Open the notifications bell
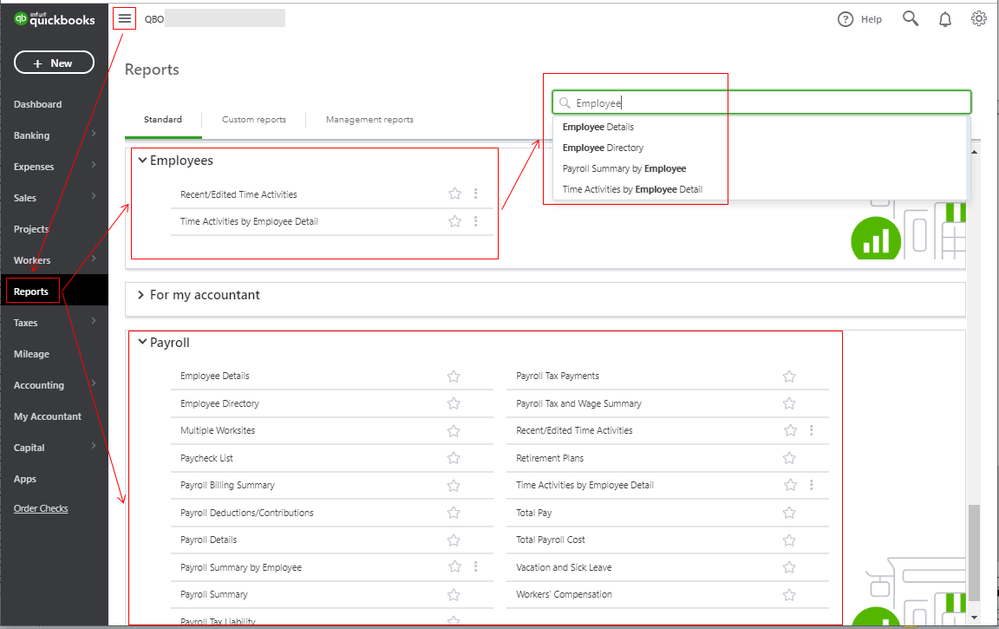Image resolution: width=999 pixels, height=629 pixels. click(x=945, y=19)
